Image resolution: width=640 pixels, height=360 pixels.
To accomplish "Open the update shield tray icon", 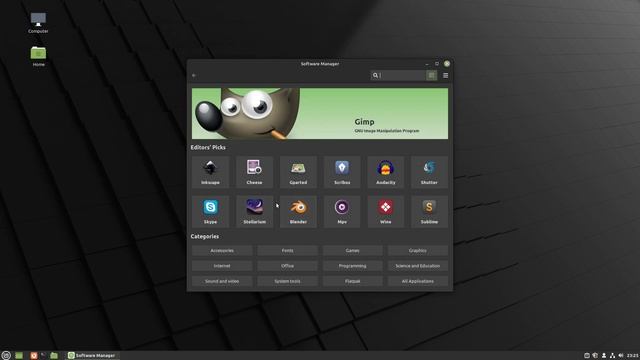I will pos(595,356).
